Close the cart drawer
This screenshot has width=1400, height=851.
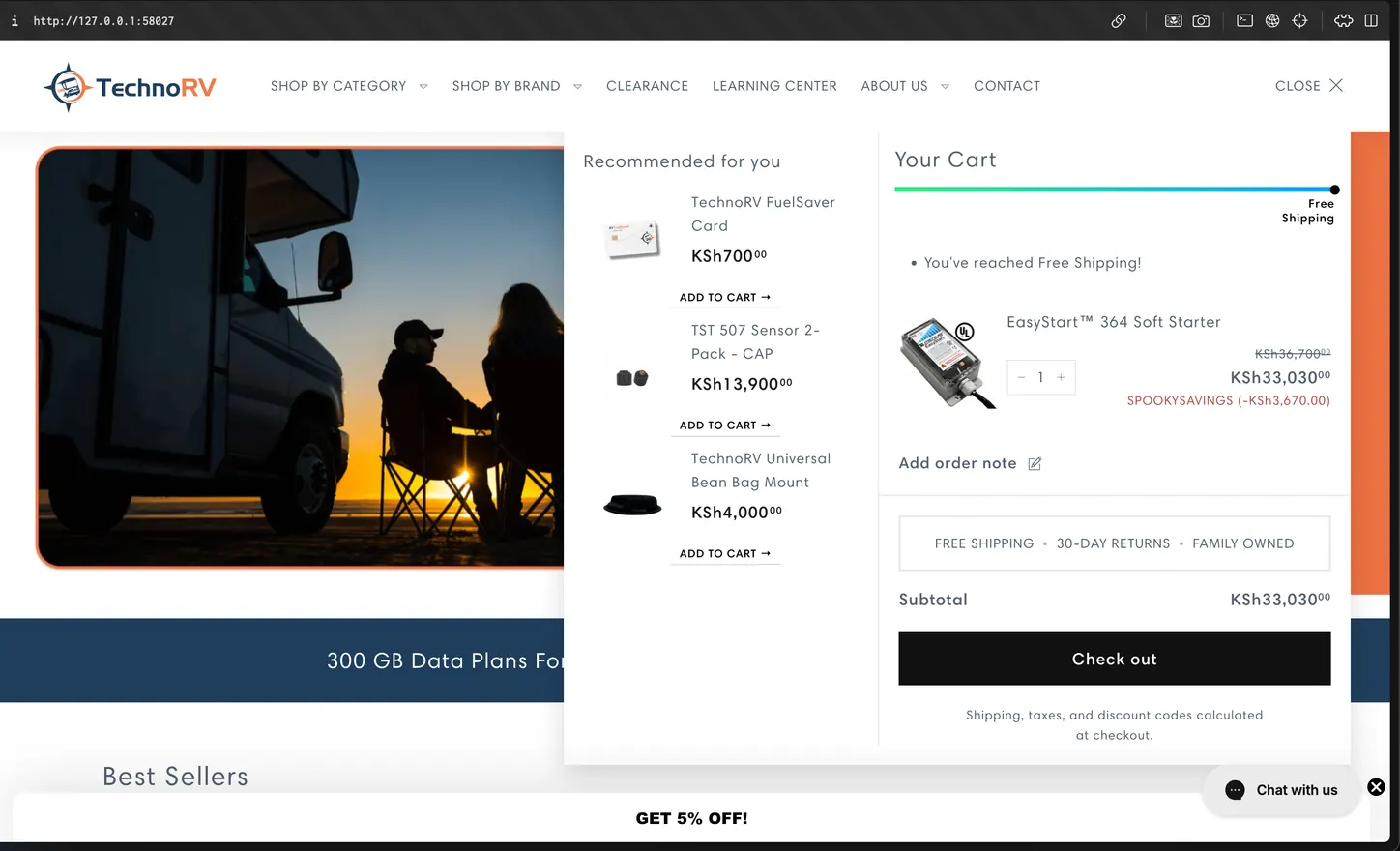click(1309, 86)
